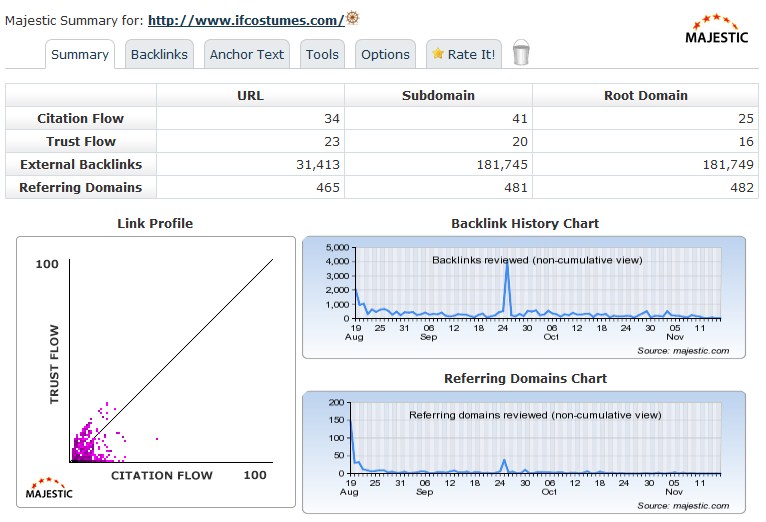Viewport: 766px width, 522px height.
Task: Click the trash bin icon
Action: click(x=520, y=54)
